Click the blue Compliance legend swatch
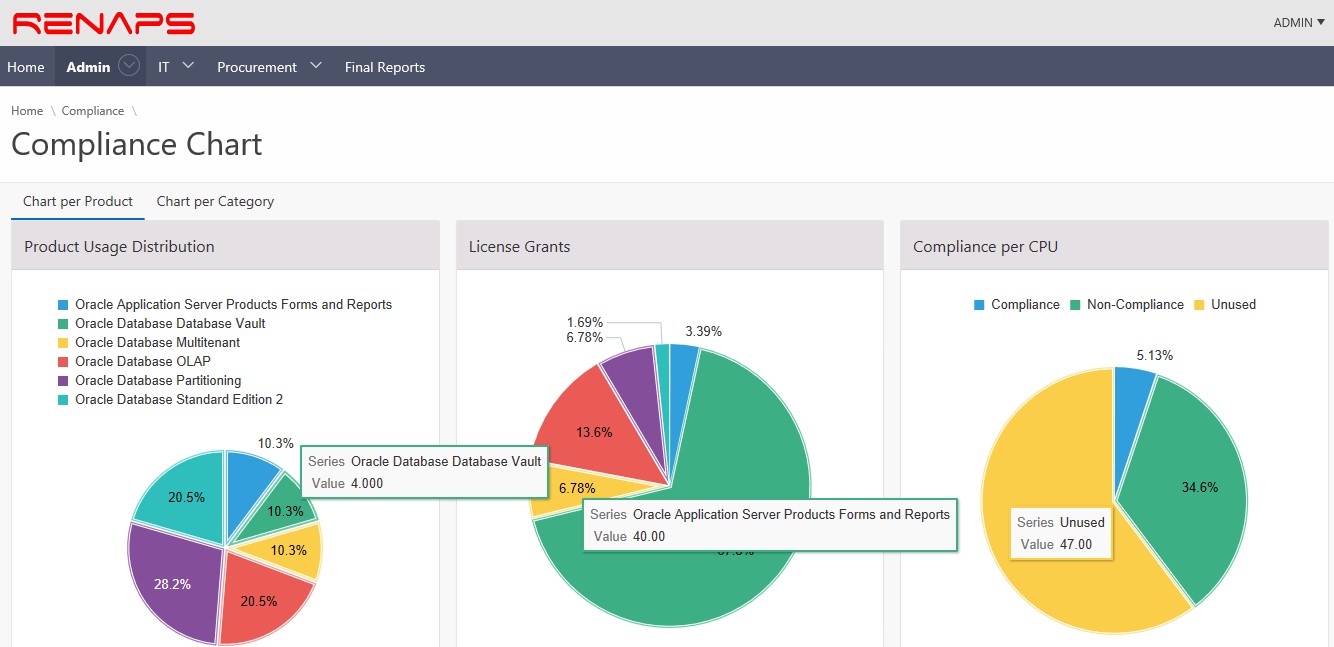Image resolution: width=1334 pixels, height=647 pixels. click(x=979, y=304)
